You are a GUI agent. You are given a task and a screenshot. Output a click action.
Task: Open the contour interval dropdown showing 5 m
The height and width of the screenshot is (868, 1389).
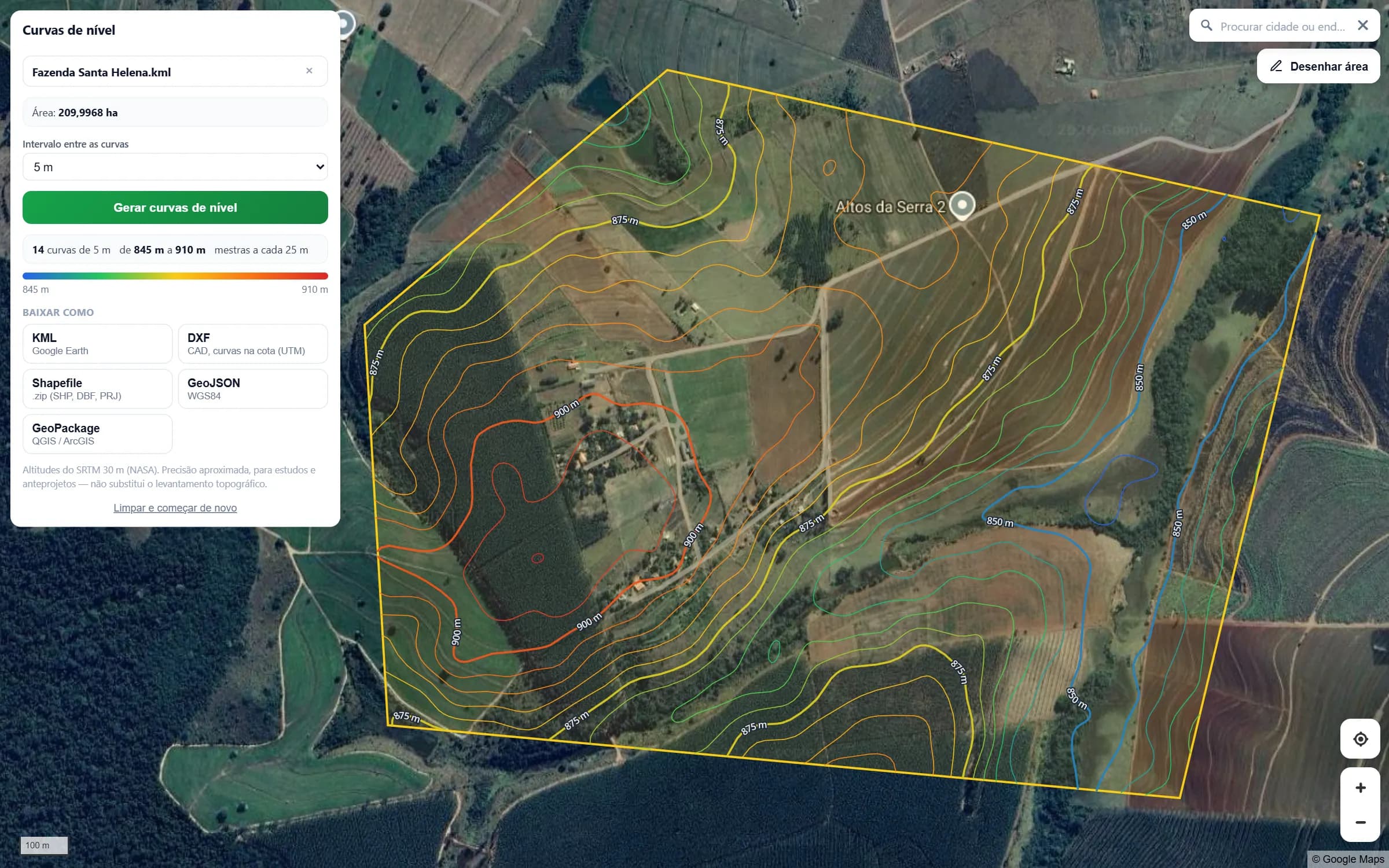(x=175, y=167)
